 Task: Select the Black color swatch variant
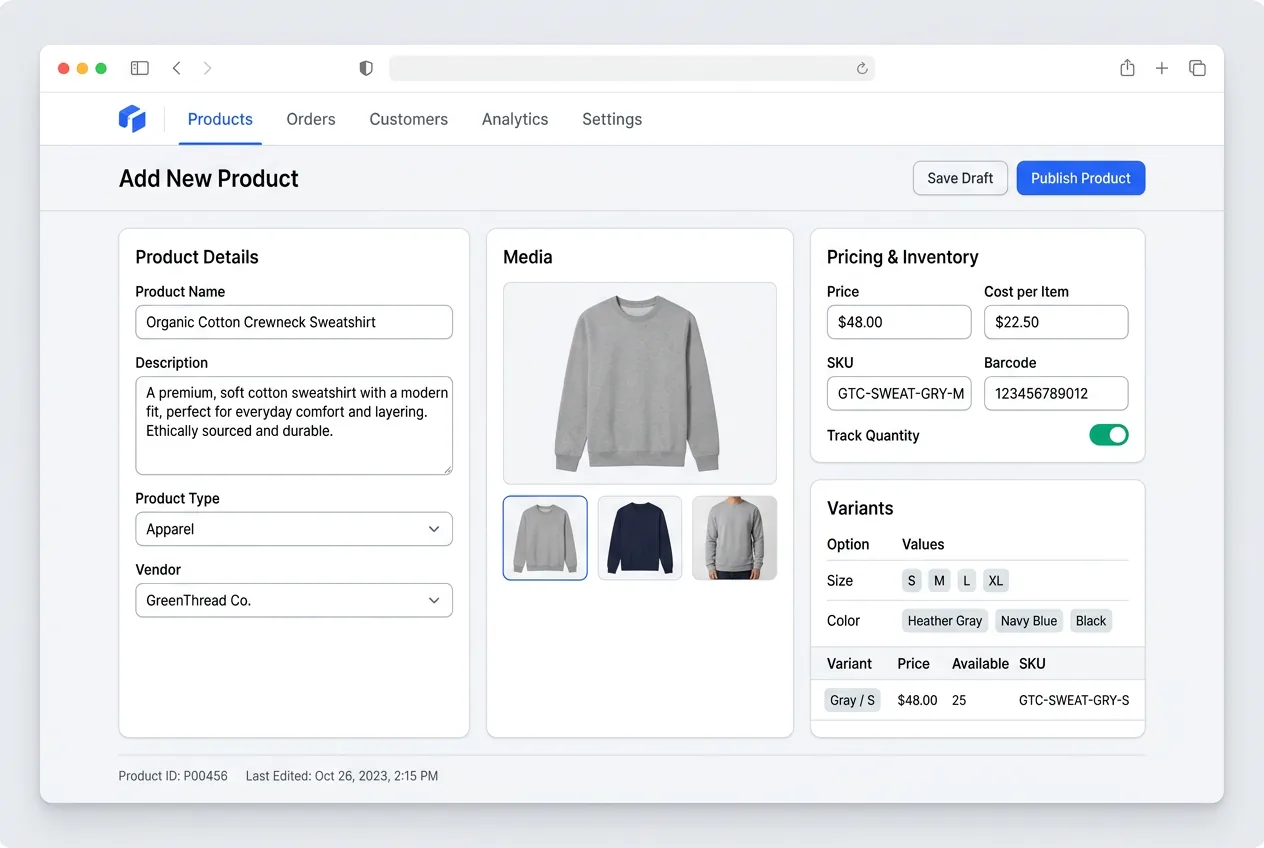[1090, 620]
